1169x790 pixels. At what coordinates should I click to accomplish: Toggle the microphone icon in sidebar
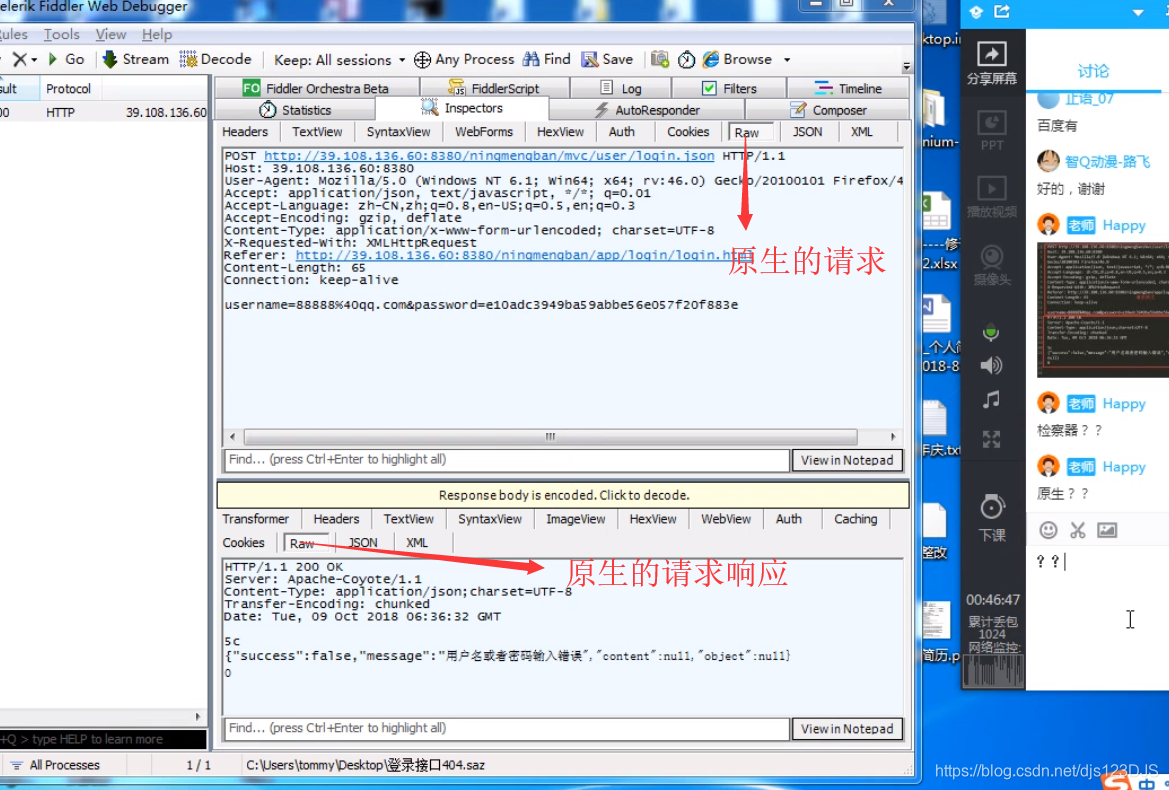(991, 332)
